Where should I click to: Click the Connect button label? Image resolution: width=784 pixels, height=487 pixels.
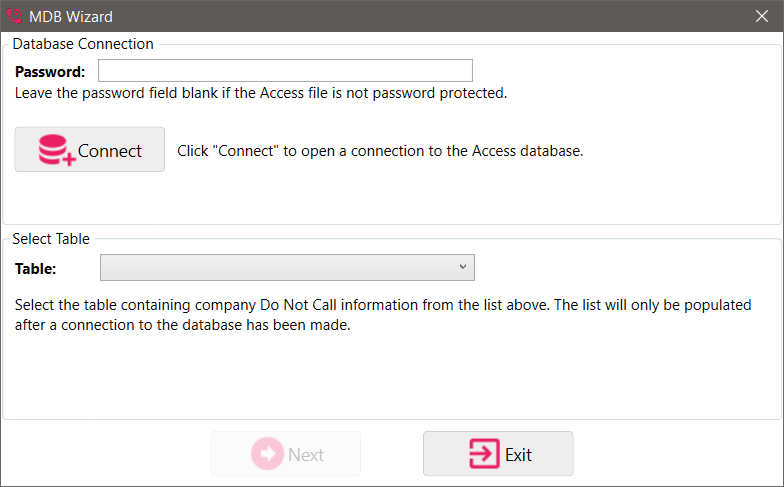tap(110, 151)
